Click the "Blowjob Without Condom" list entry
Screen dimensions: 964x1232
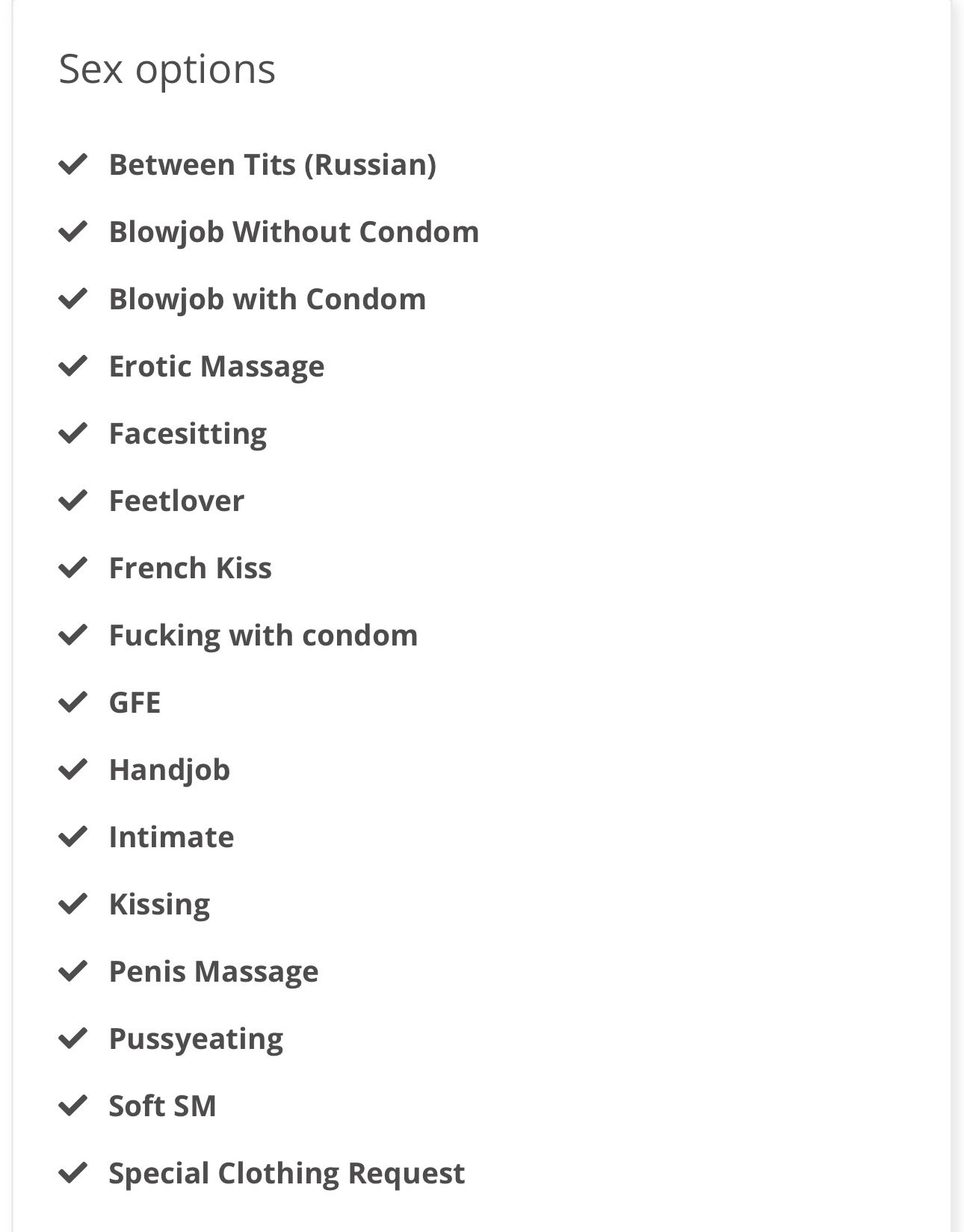[x=294, y=232]
